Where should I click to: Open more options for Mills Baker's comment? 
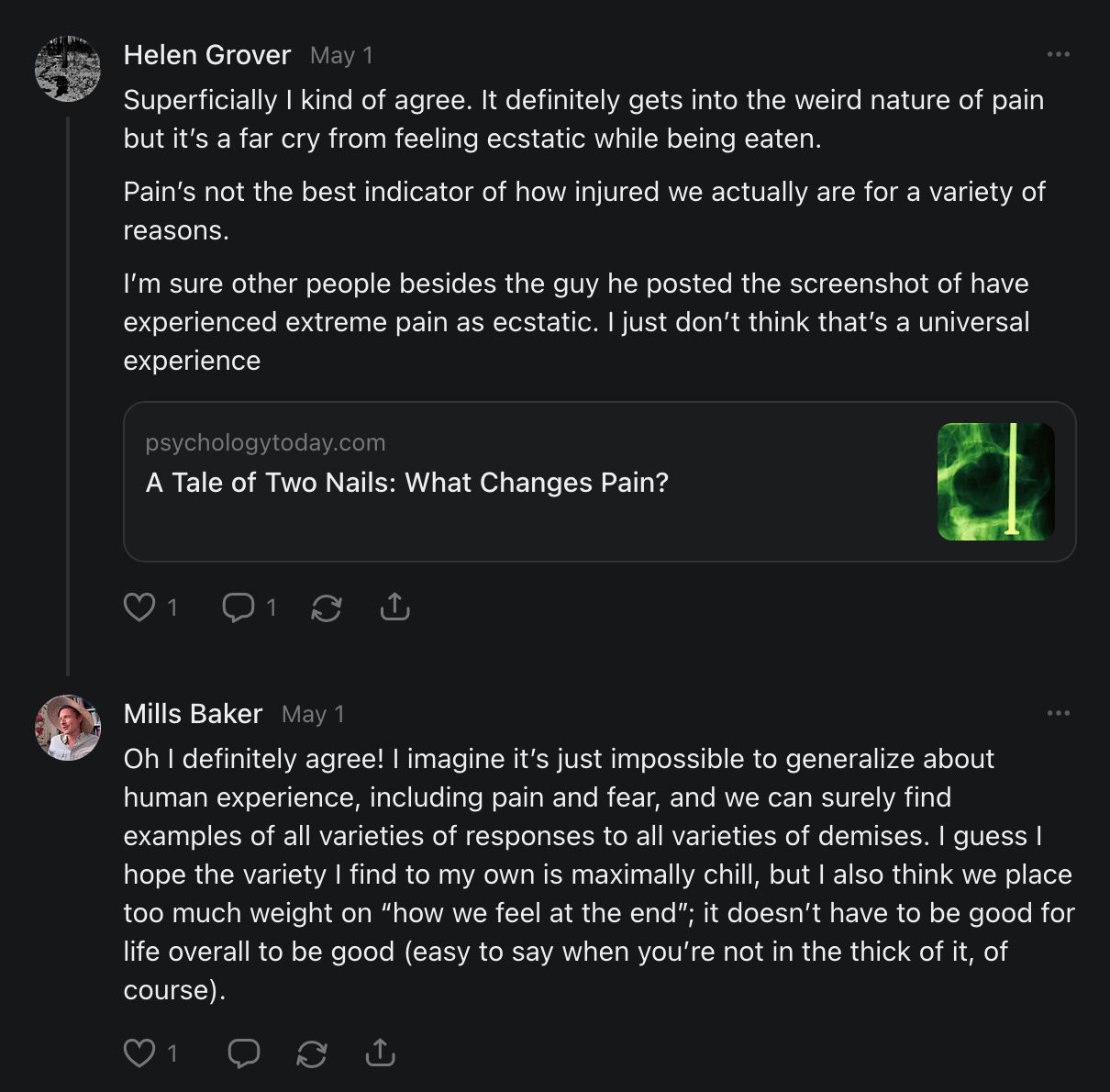point(1058,714)
